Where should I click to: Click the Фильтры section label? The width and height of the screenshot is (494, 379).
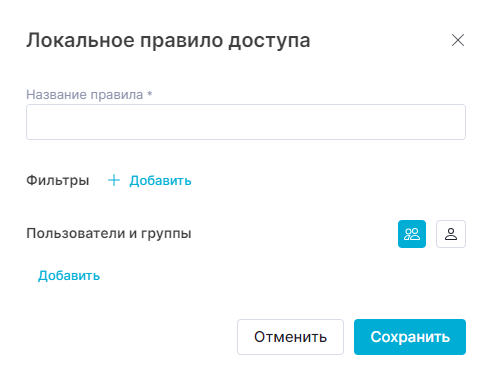click(58, 181)
